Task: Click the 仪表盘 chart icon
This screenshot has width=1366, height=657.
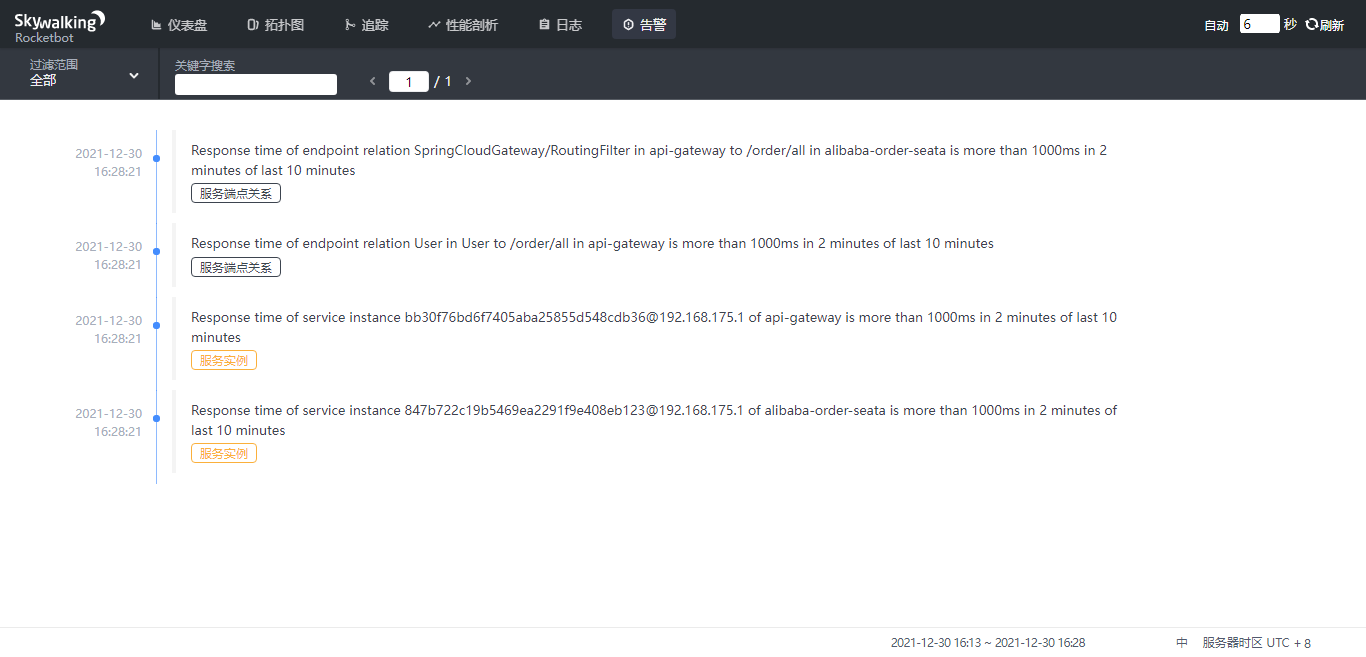Action: point(156,25)
